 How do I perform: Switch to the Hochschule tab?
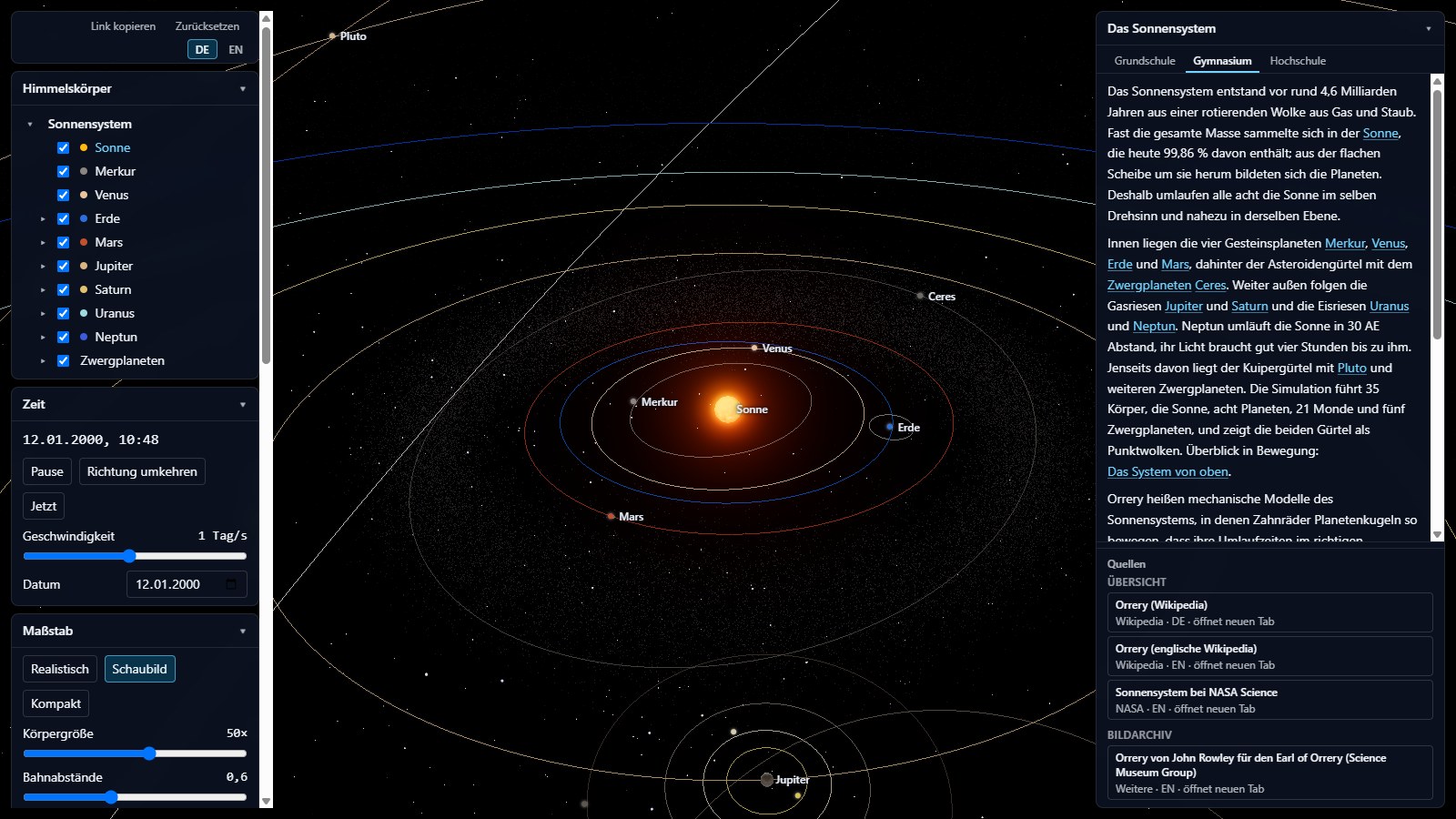[1298, 61]
